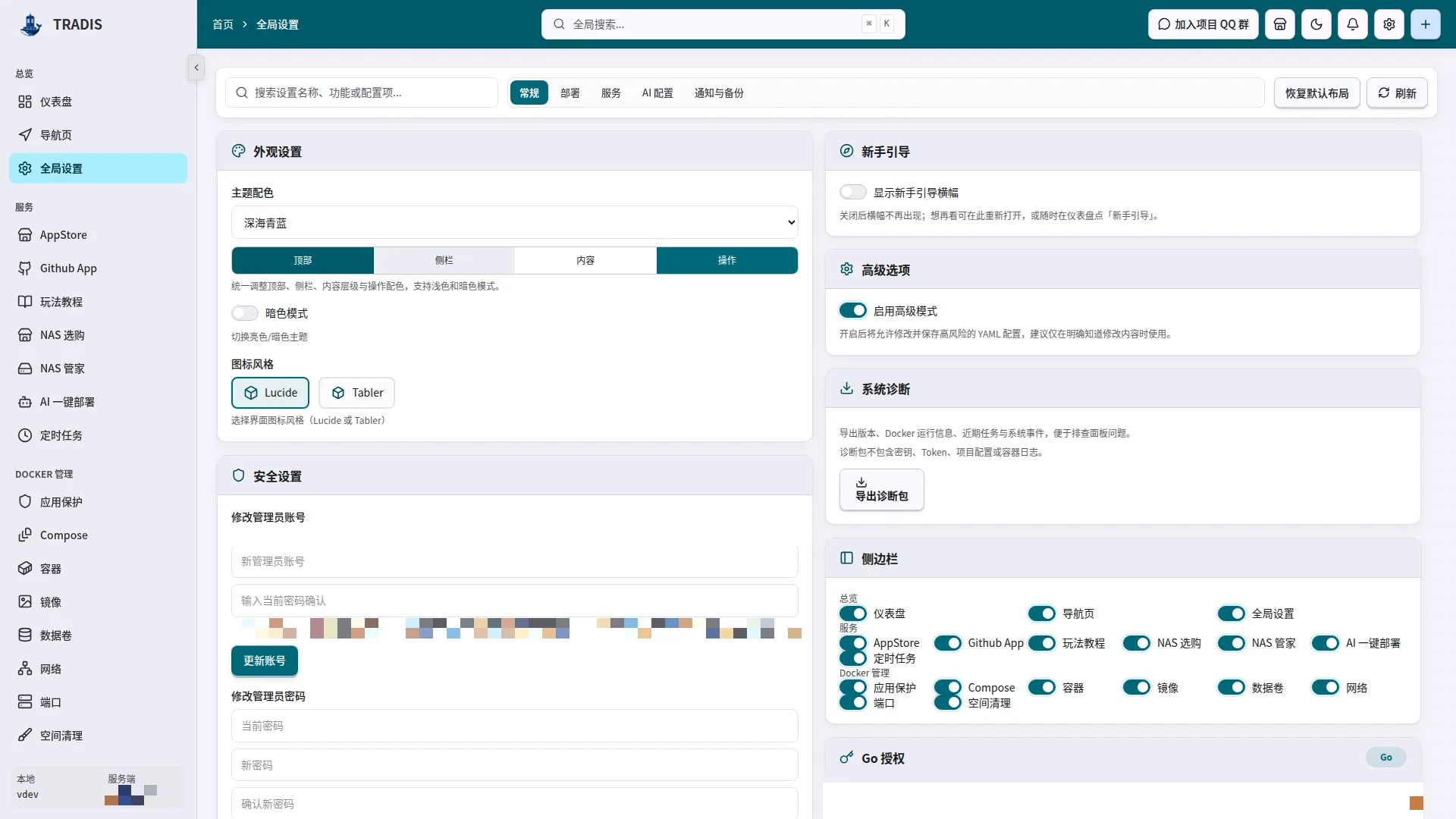Viewport: 1456px width, 819px height.
Task: Disable the 启用高级模式 switch
Action: pos(853,310)
